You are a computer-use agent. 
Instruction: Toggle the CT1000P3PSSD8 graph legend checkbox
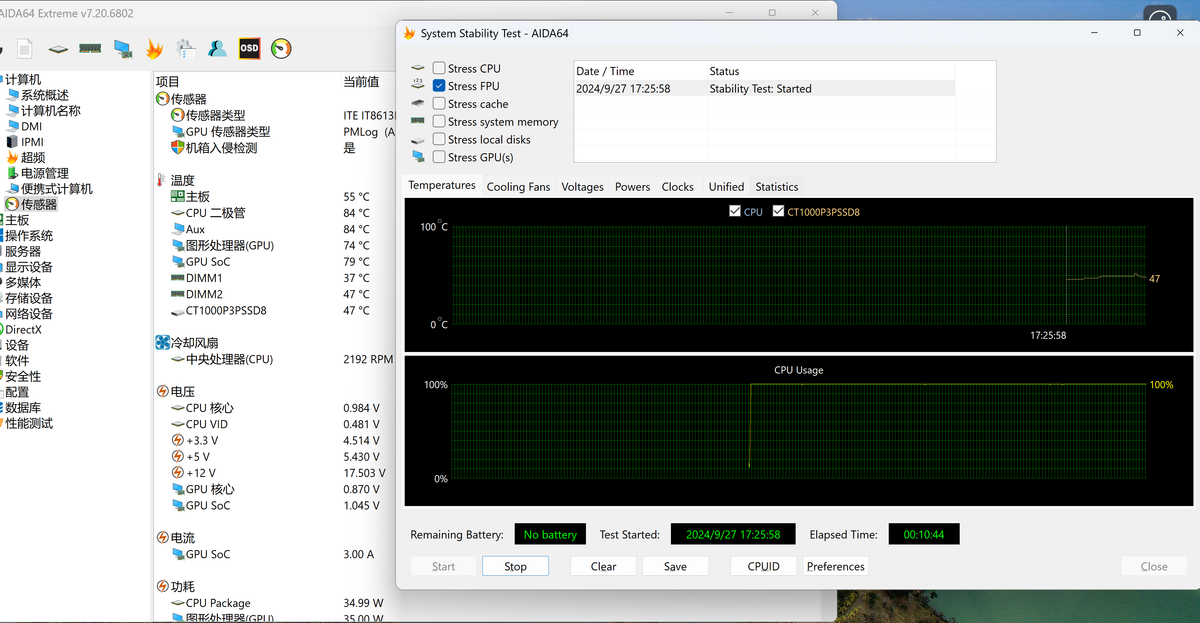779,212
